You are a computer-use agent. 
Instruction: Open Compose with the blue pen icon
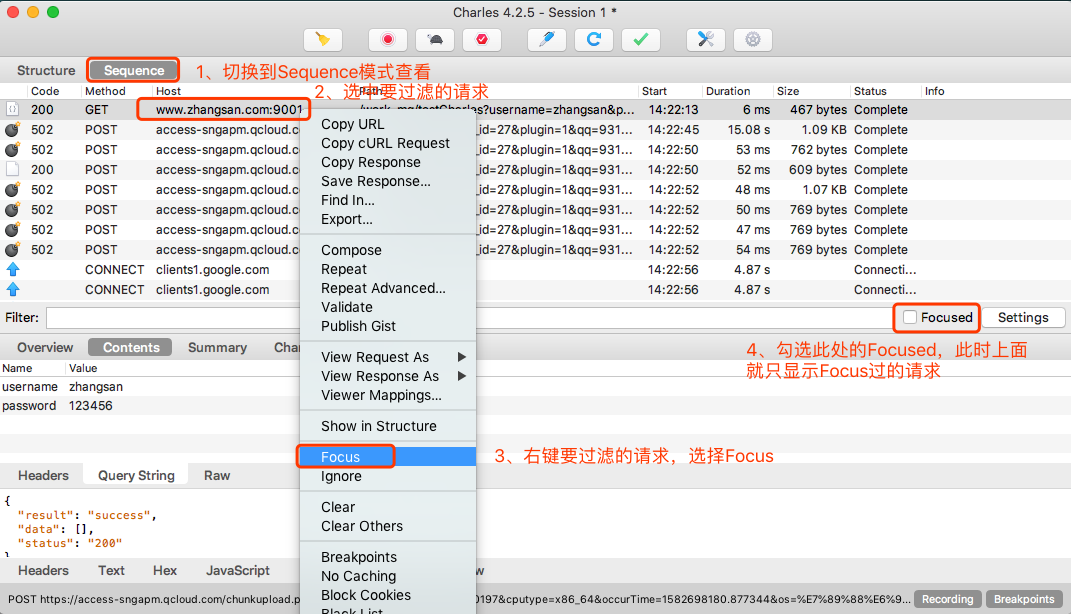click(546, 40)
